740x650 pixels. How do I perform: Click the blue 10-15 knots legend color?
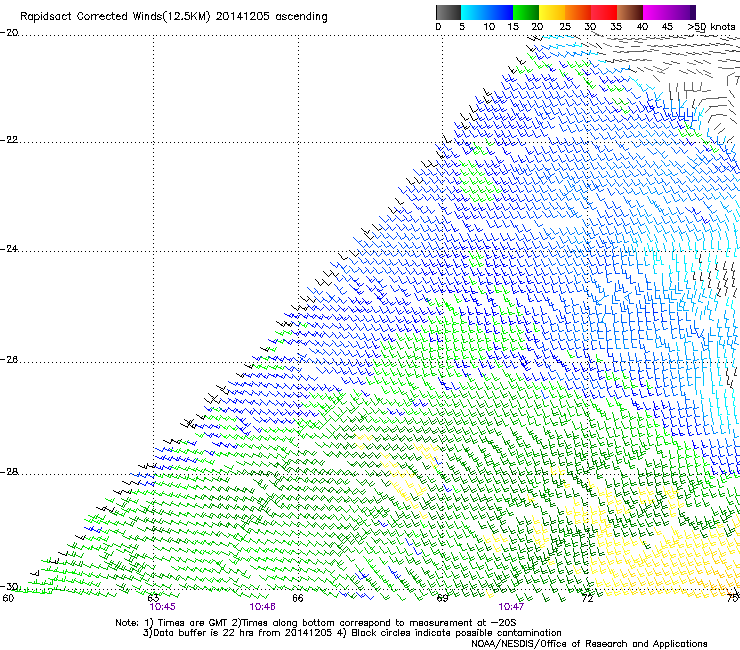click(x=500, y=12)
